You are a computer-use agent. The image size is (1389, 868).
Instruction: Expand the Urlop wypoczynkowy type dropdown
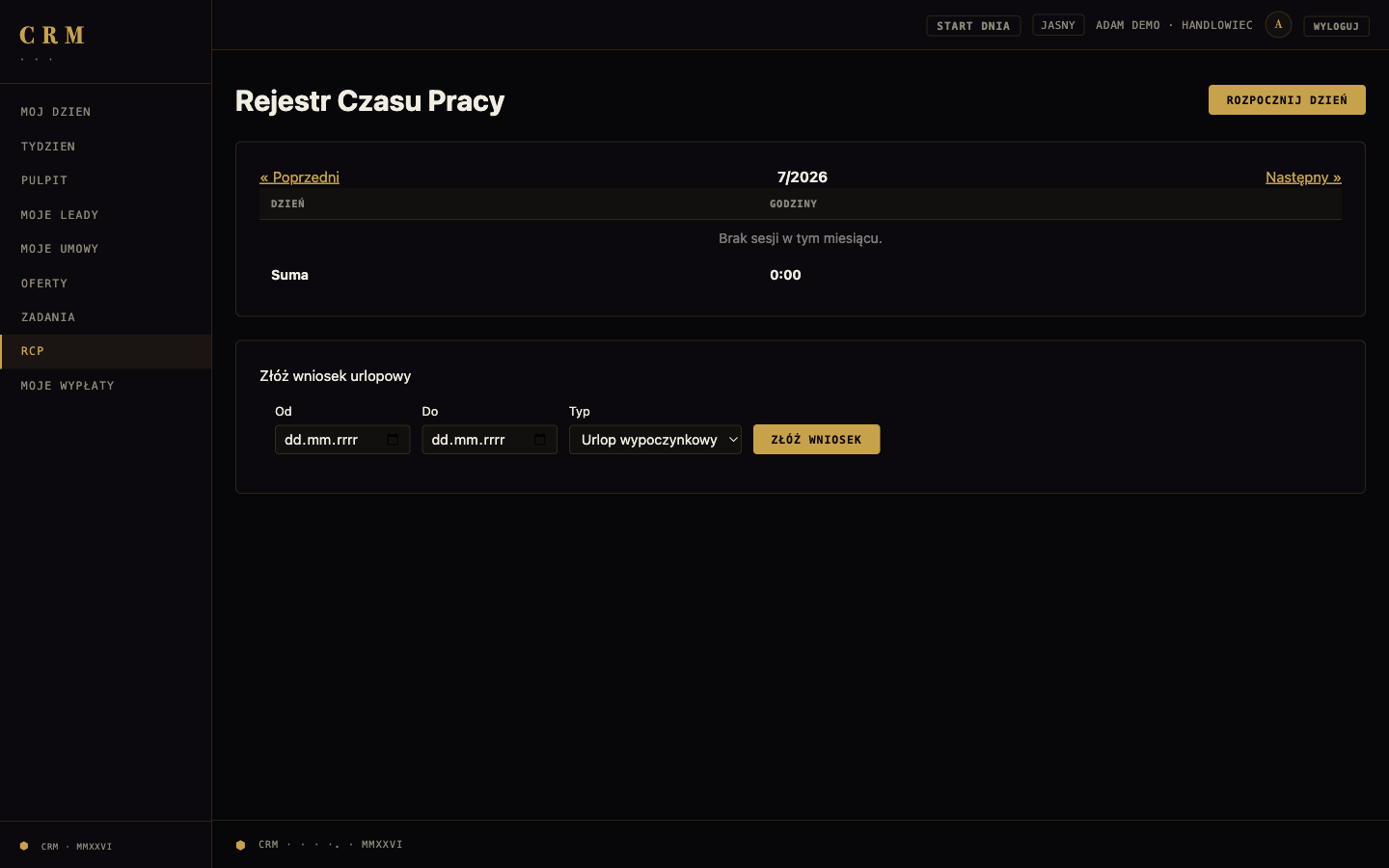click(x=655, y=440)
